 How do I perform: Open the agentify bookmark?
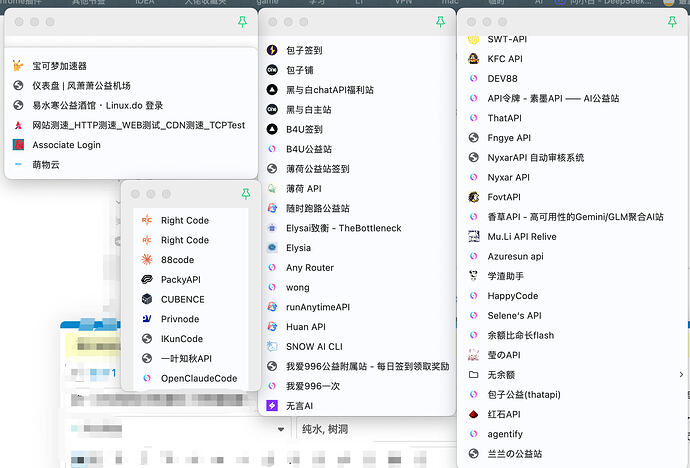pos(505,434)
